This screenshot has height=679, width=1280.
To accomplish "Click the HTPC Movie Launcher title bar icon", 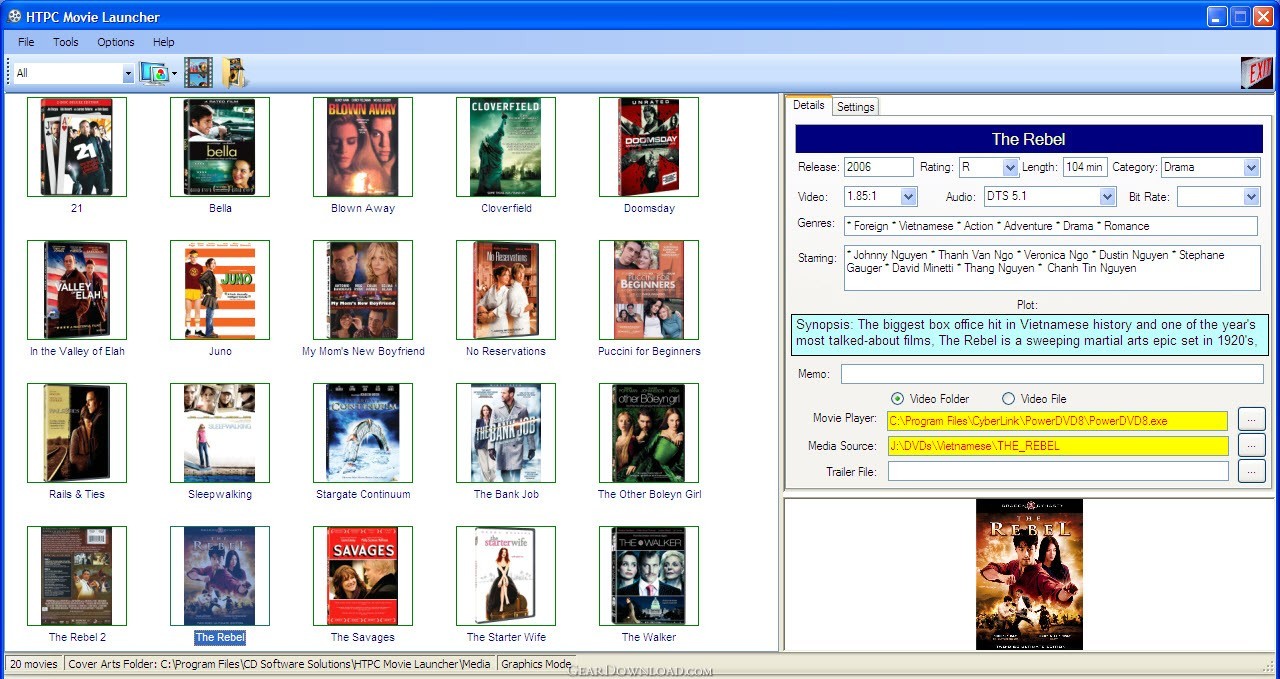I will (x=14, y=16).
